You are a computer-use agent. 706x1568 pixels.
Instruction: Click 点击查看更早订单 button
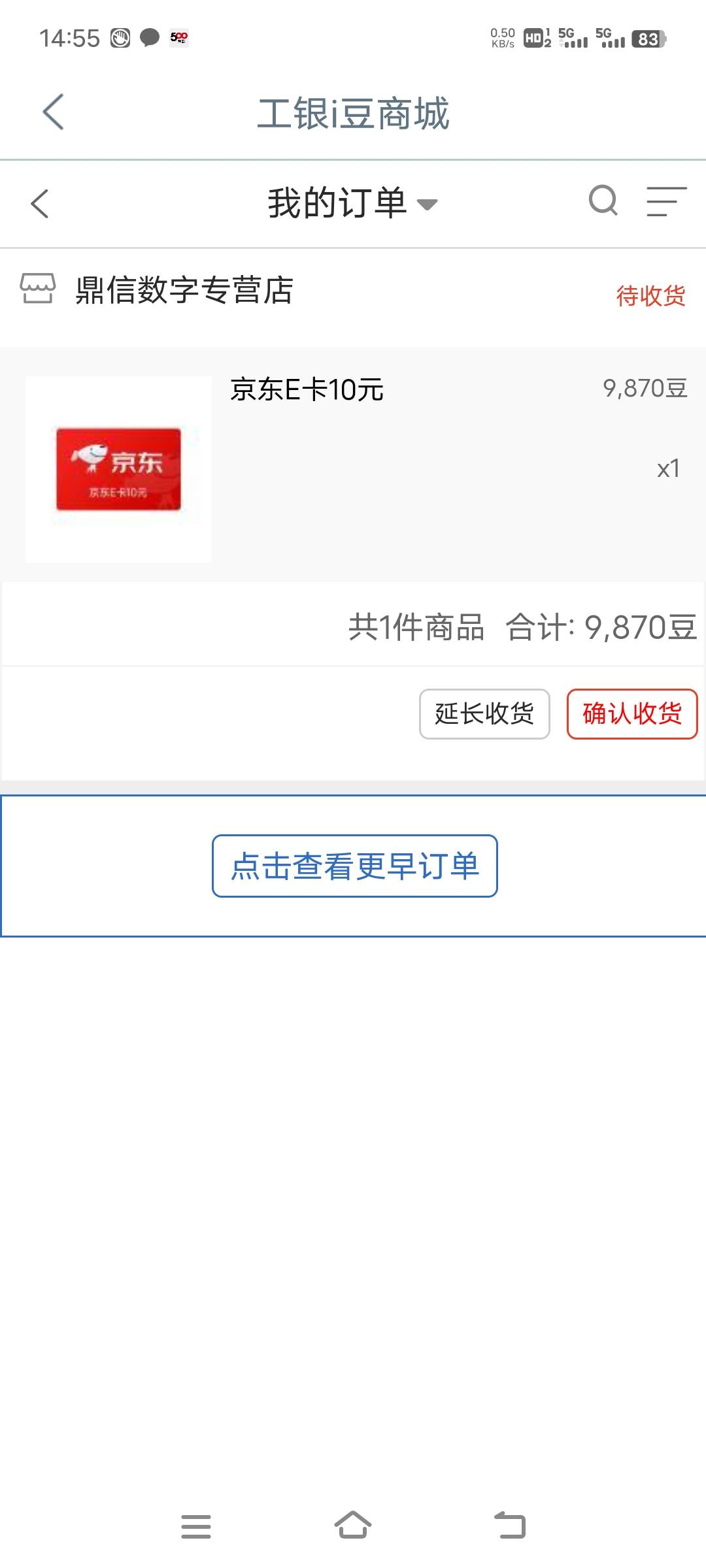tap(355, 866)
